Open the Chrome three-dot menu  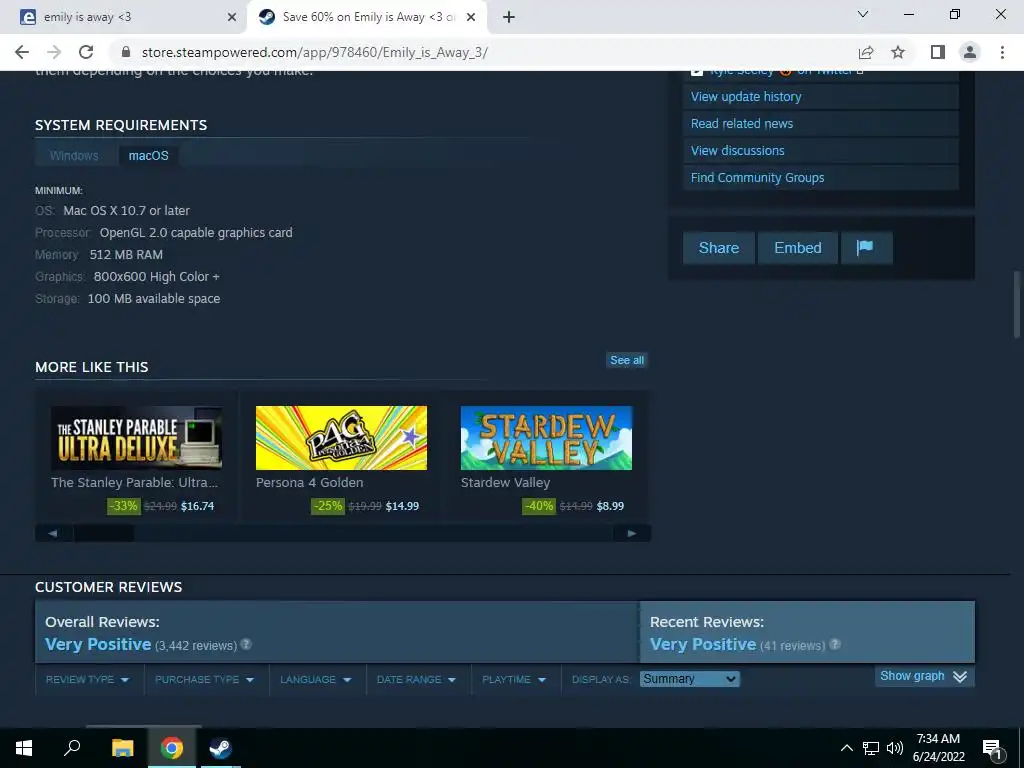(x=1002, y=52)
